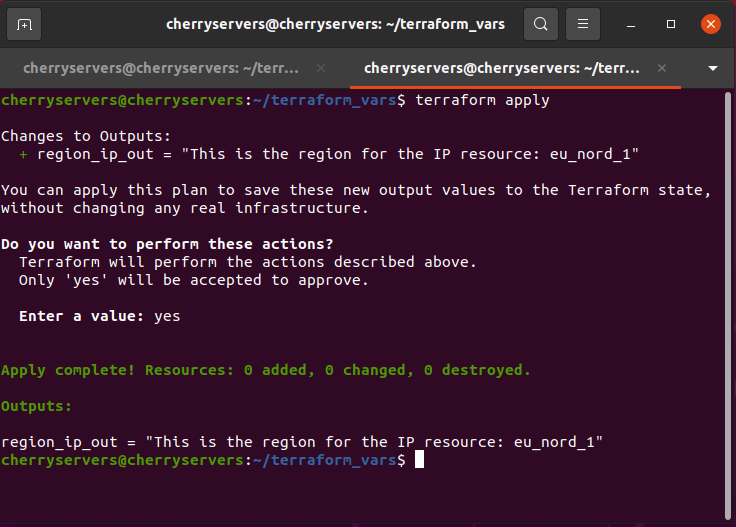736x527 pixels.
Task: Click the bold "Do you want to perform" prompt
Action: [x=167, y=244]
